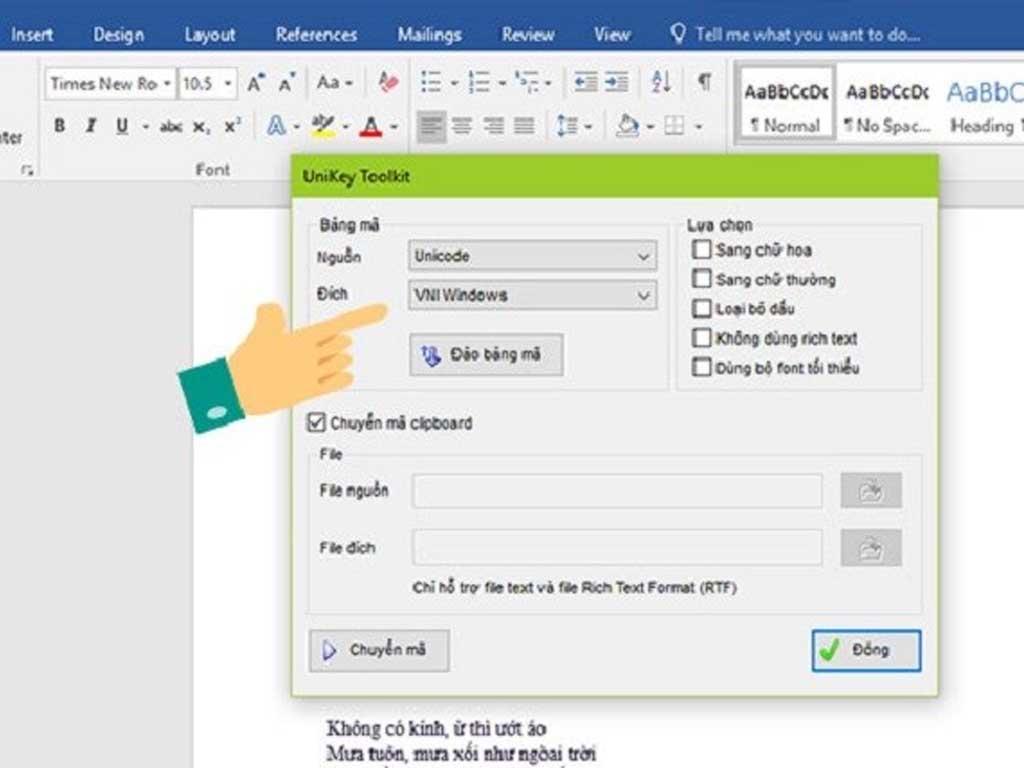This screenshot has width=1024, height=768.
Task: Click the File nguồn path field
Action: pyautogui.click(x=617, y=491)
